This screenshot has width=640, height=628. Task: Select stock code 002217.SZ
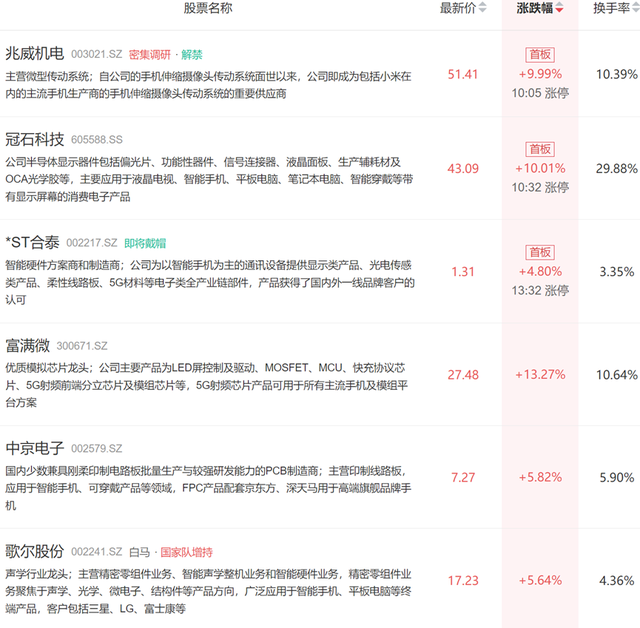(x=92, y=243)
